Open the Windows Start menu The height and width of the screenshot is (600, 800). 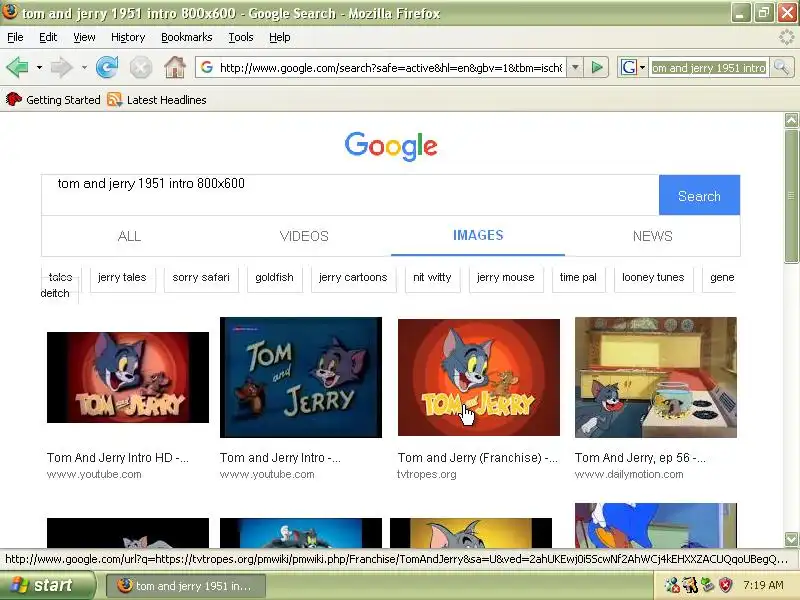47,585
